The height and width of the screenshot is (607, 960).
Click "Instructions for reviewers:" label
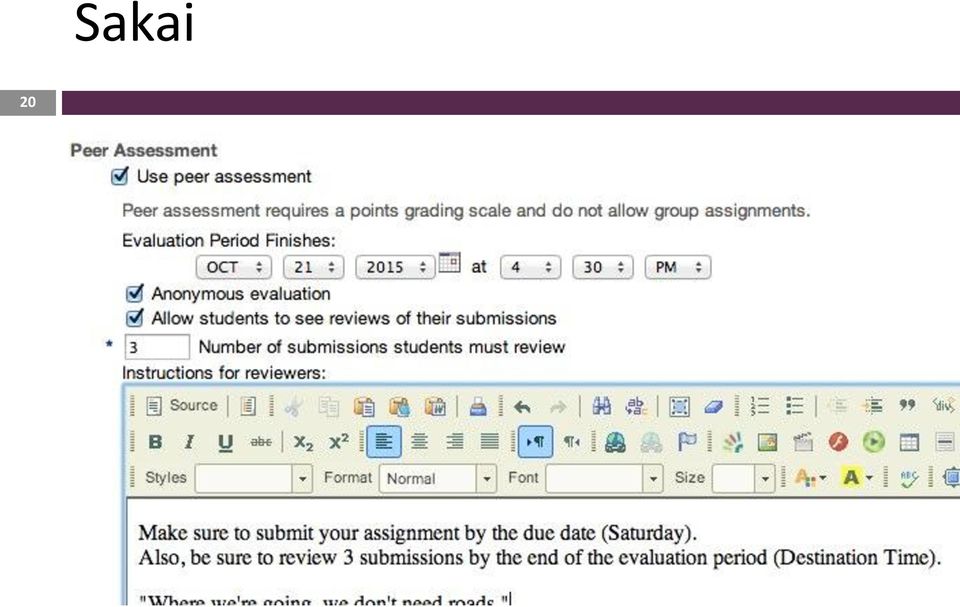click(x=224, y=372)
